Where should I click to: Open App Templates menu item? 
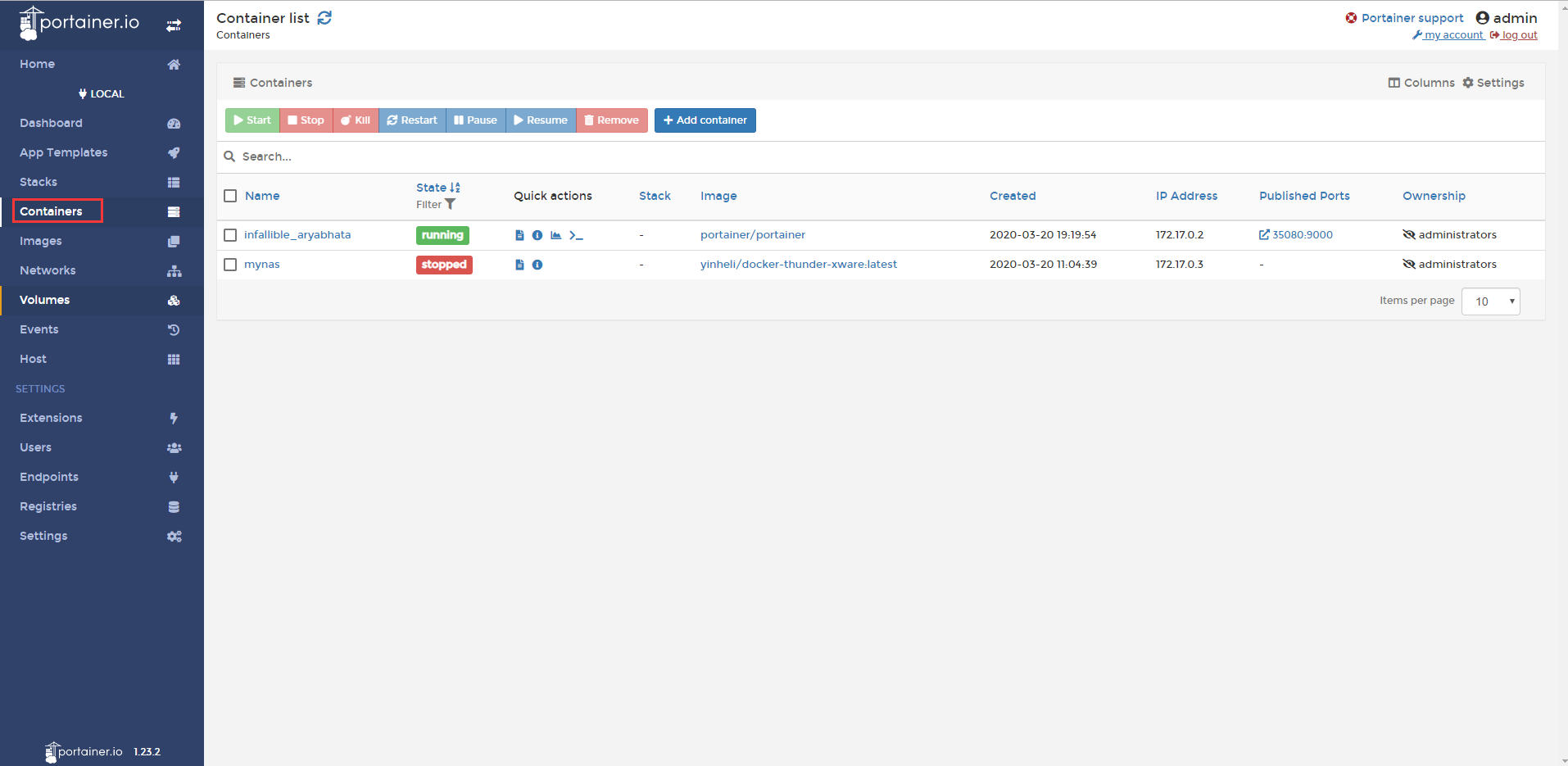(x=64, y=152)
